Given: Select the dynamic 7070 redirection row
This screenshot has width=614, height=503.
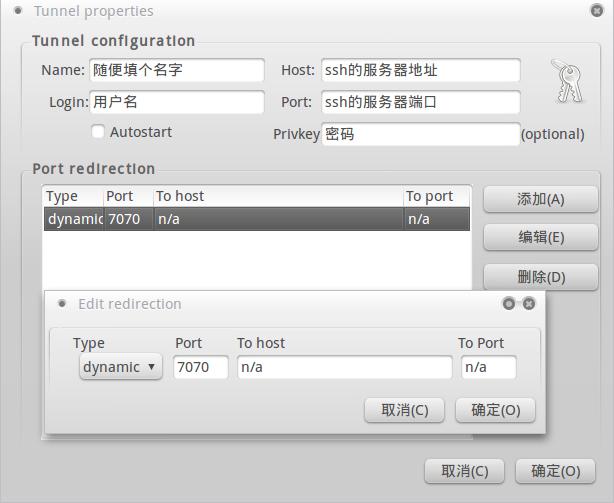Looking at the screenshot, I should coord(256,219).
